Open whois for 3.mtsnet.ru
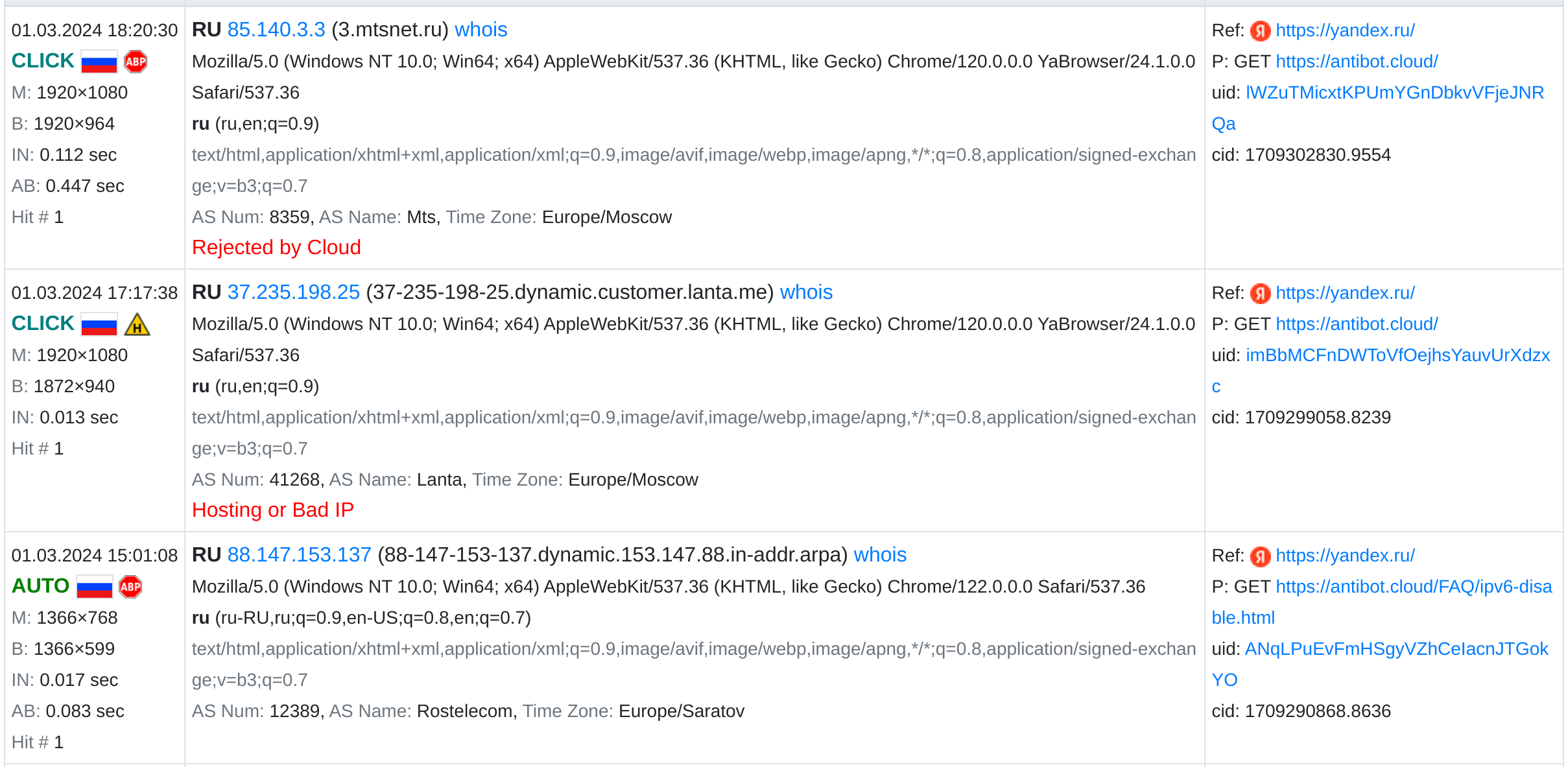Viewport: 1568px width, 767px height. tap(481, 30)
